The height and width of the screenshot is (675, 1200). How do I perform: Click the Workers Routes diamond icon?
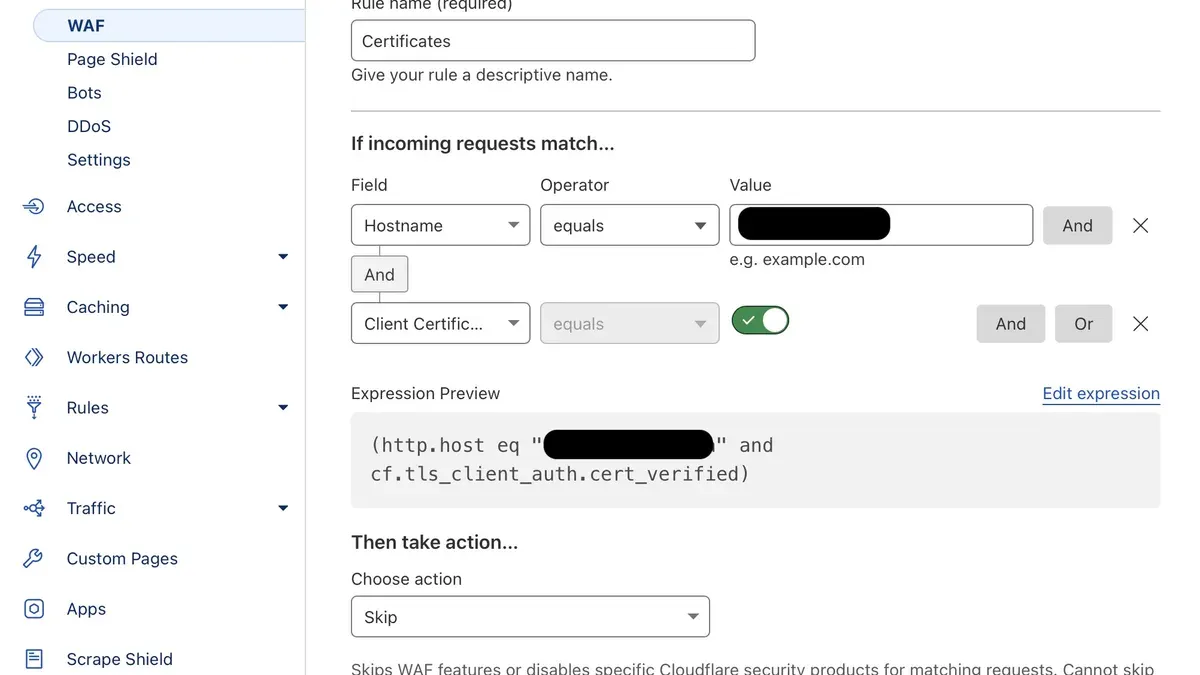tap(34, 357)
